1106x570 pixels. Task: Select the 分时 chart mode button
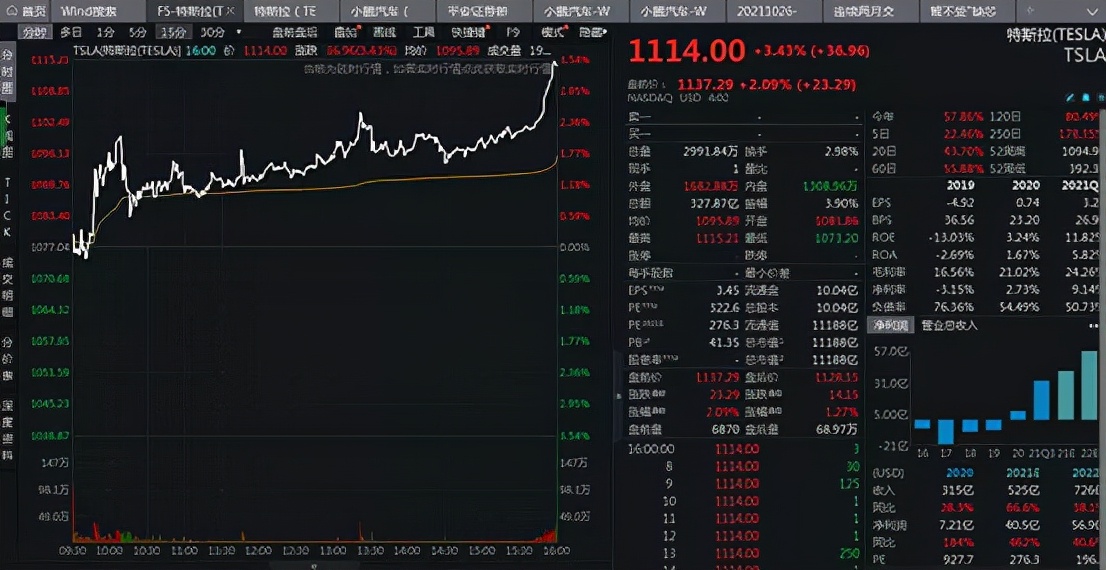(x=34, y=32)
